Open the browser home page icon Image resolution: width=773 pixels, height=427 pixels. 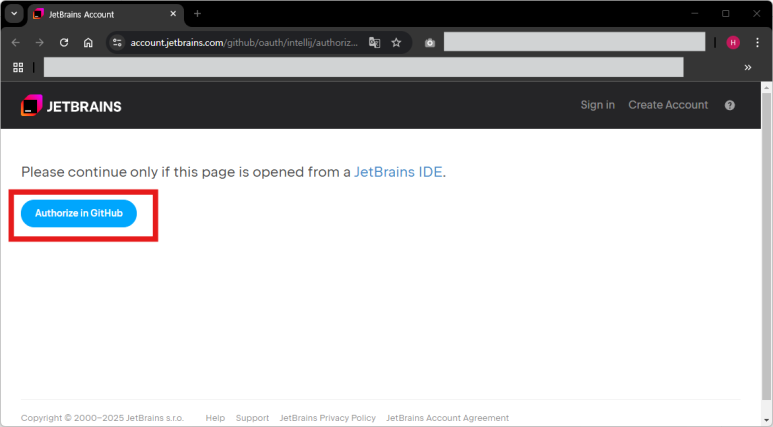click(x=88, y=43)
